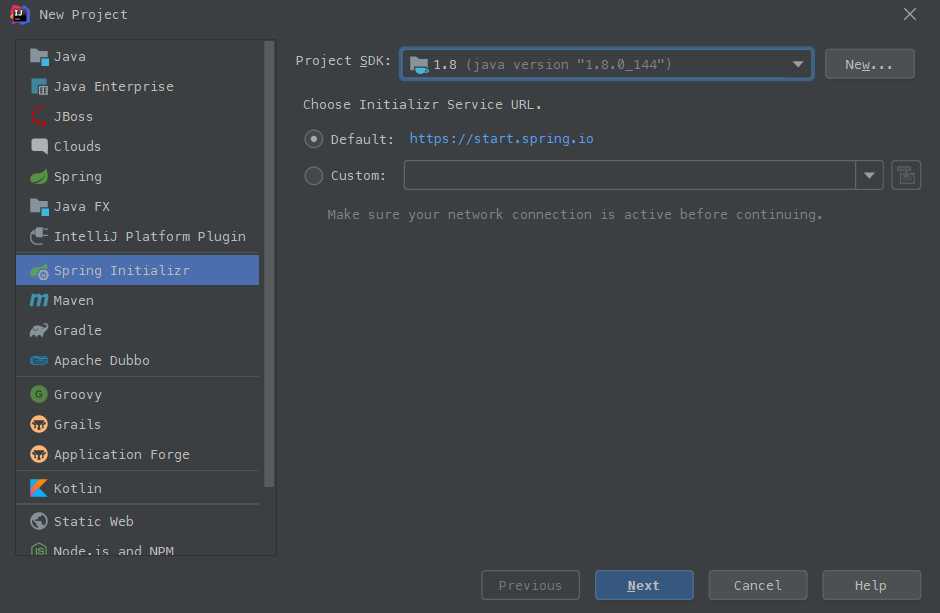Select the Groovy list entry
Screen dimensions: 940x613
point(138,394)
